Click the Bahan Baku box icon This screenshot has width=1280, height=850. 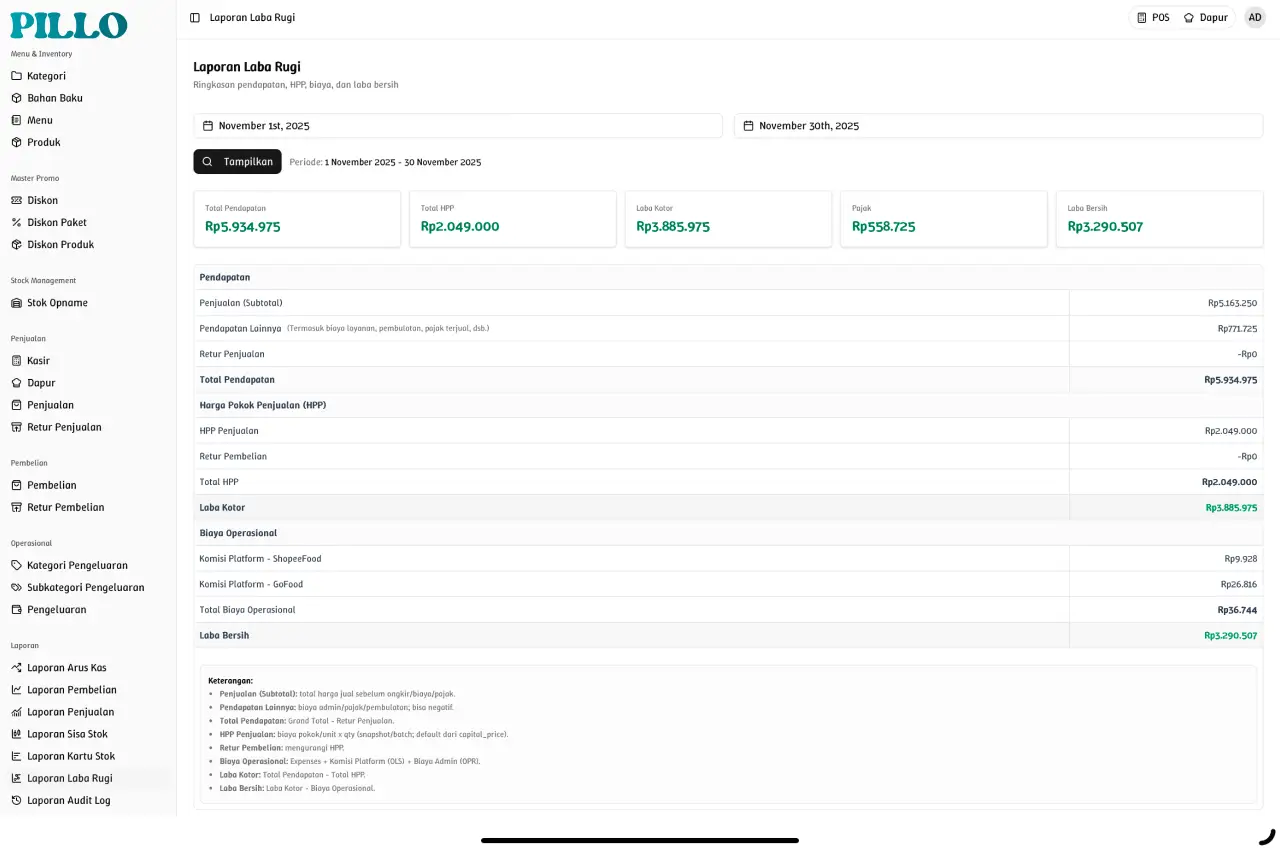[x=17, y=98]
